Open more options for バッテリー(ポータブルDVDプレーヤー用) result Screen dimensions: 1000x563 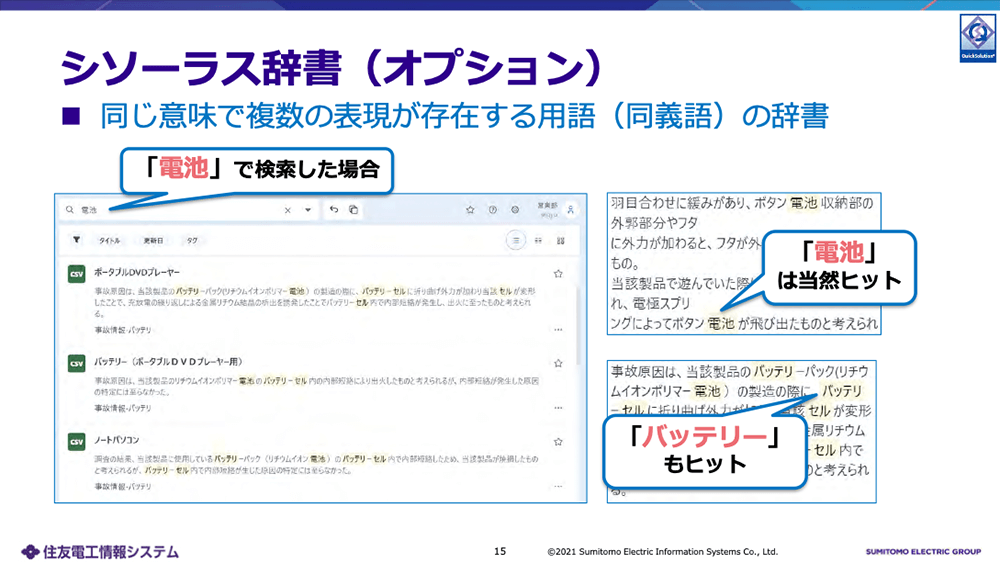558,408
